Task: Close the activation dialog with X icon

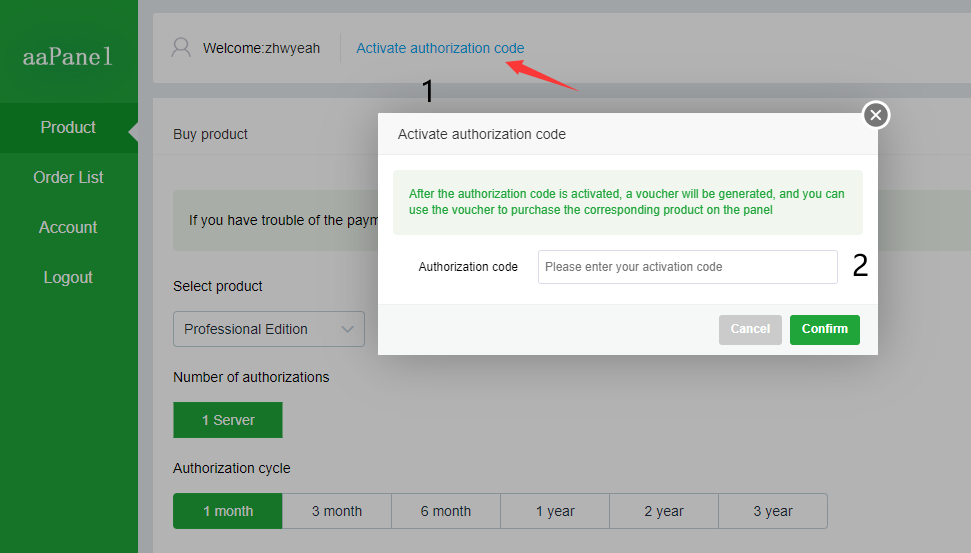Action: click(x=876, y=116)
